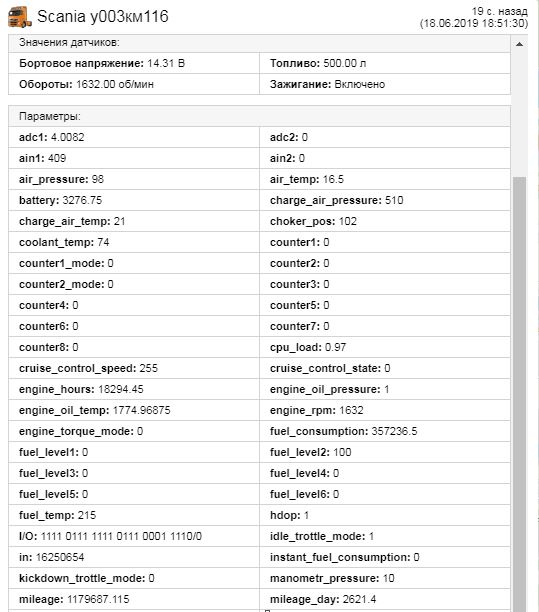Select the Топливо 500.00 л cell
The image size is (539, 612).
tap(385, 63)
